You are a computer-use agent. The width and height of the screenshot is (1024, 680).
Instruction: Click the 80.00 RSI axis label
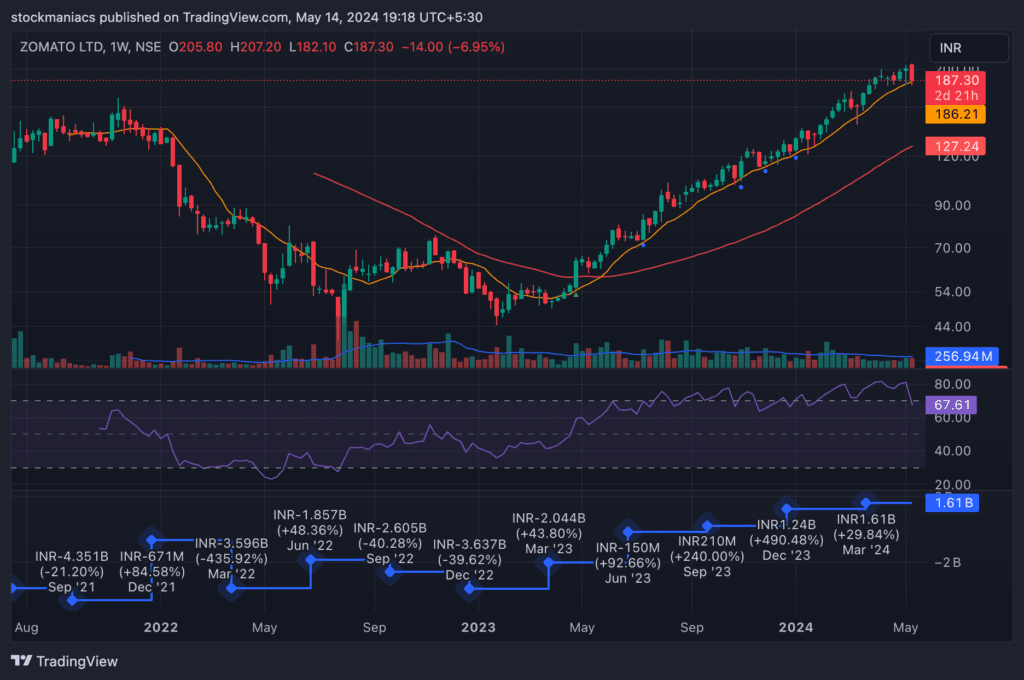(952, 384)
